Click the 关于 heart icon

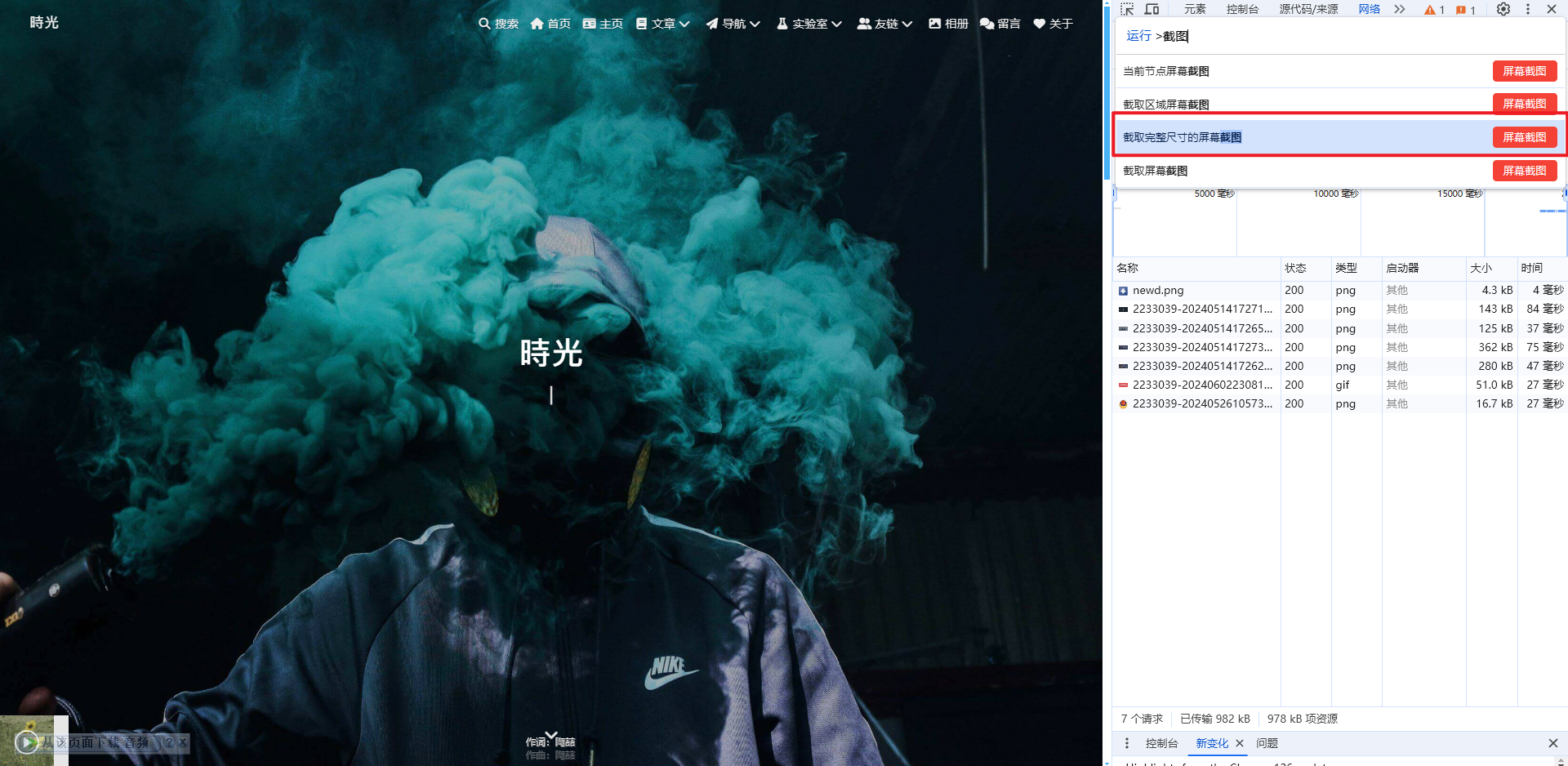1039,24
